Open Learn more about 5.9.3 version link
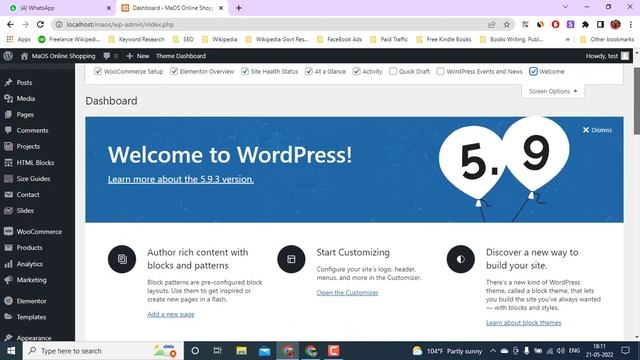 [181, 179]
